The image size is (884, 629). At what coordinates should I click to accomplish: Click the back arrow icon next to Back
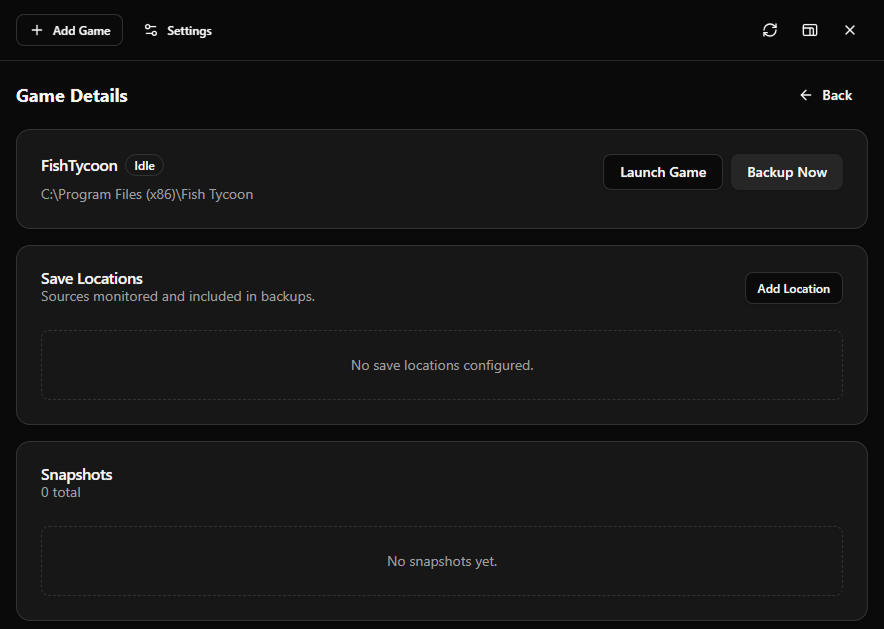806,95
